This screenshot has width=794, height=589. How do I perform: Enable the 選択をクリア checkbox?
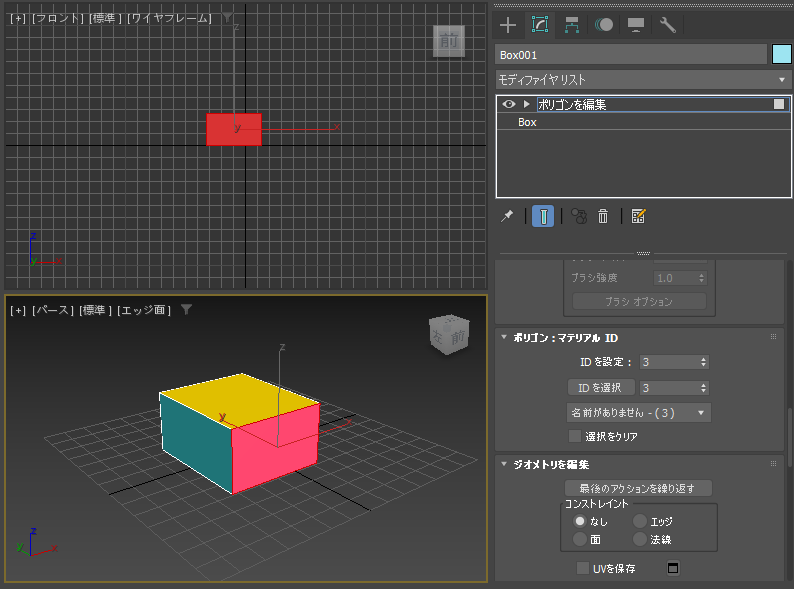(x=575, y=436)
